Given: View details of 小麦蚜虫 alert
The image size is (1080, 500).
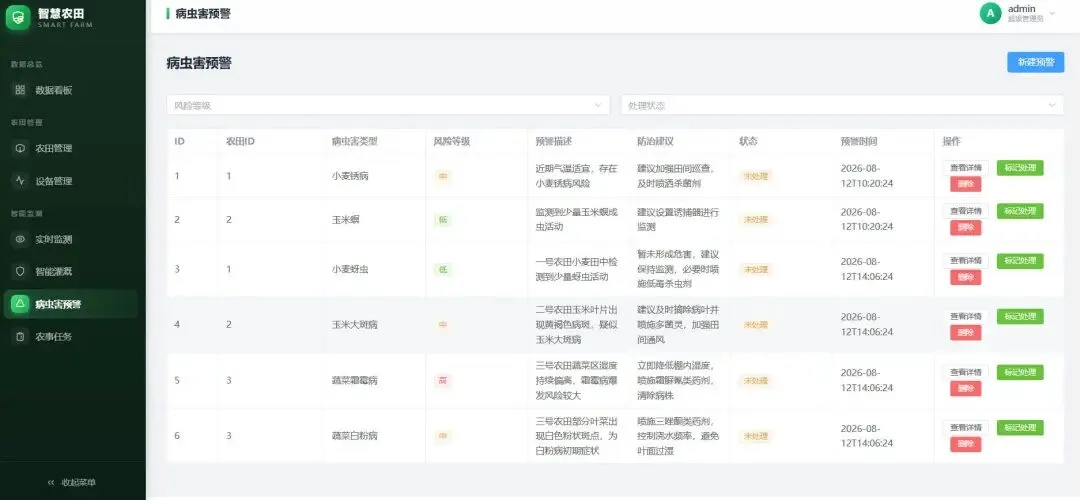Looking at the screenshot, I should [966, 261].
